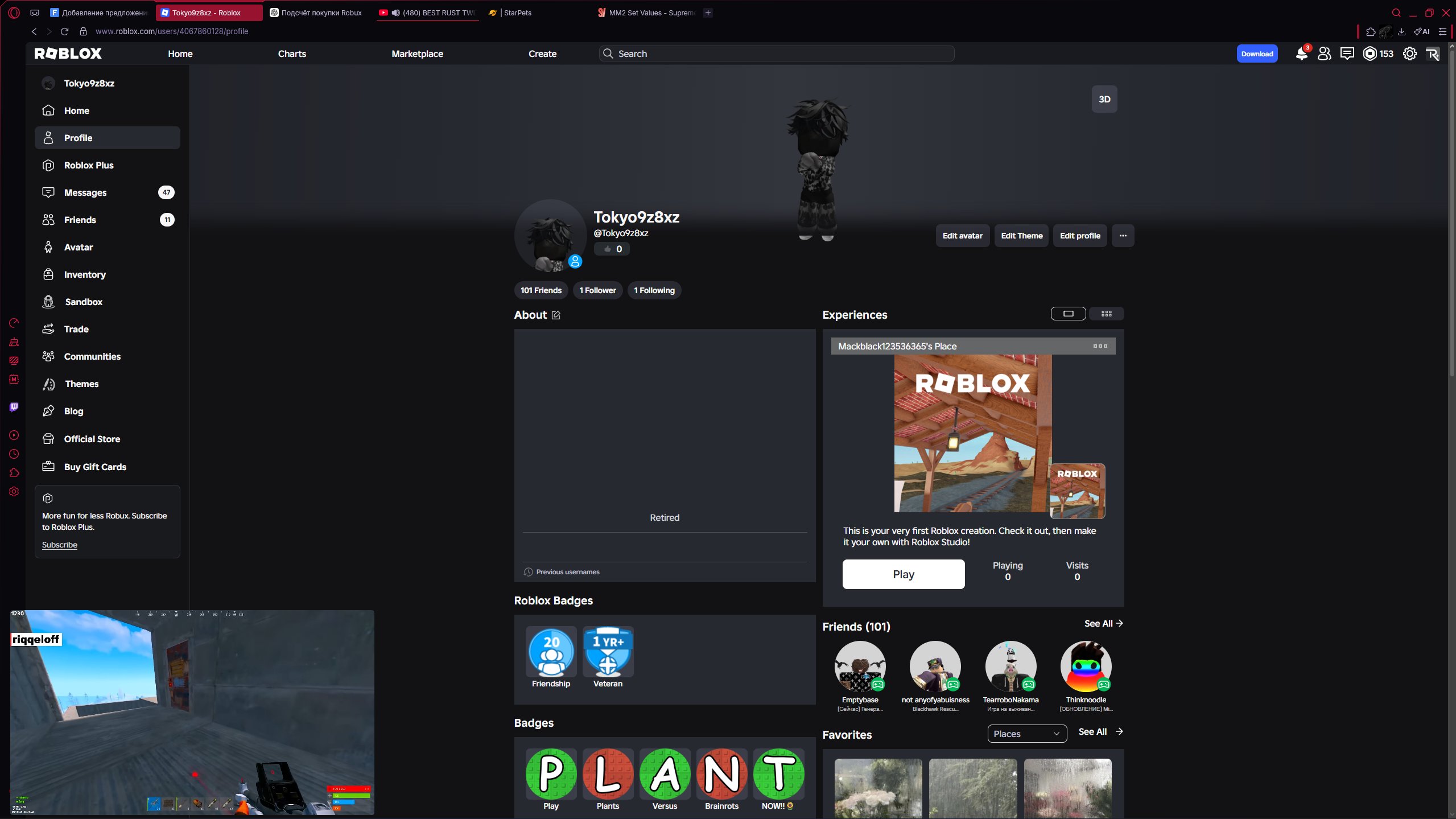
Task: Click the Subscribe link for Roblox Plus
Action: click(60, 545)
